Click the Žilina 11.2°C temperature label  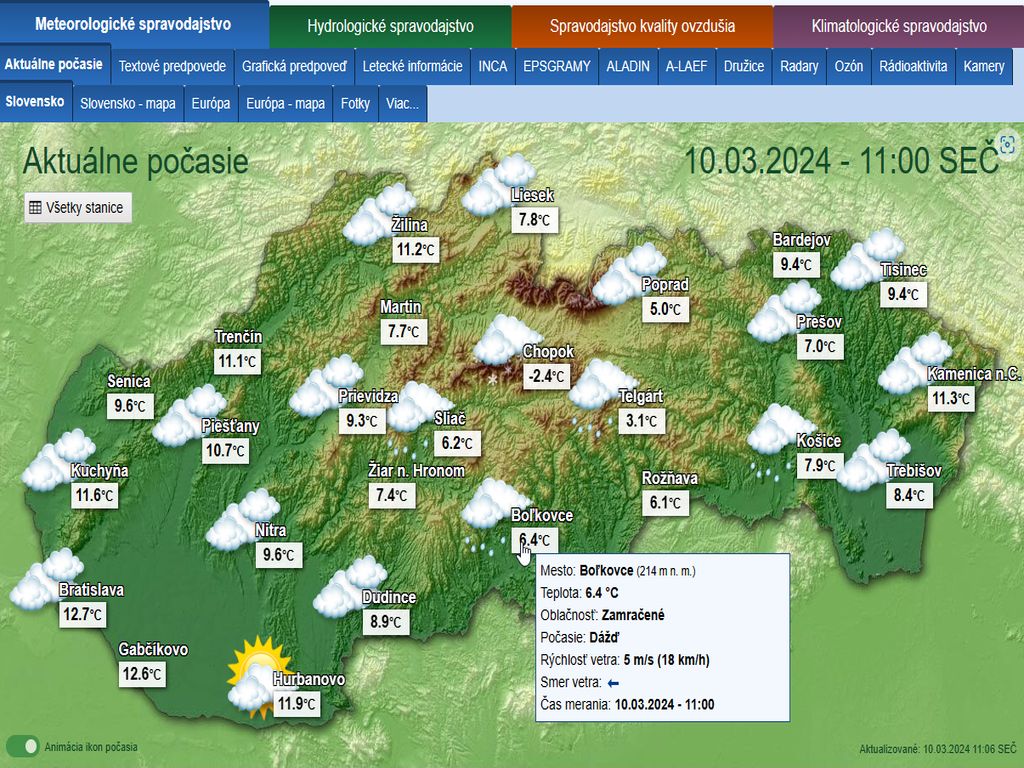coord(415,250)
